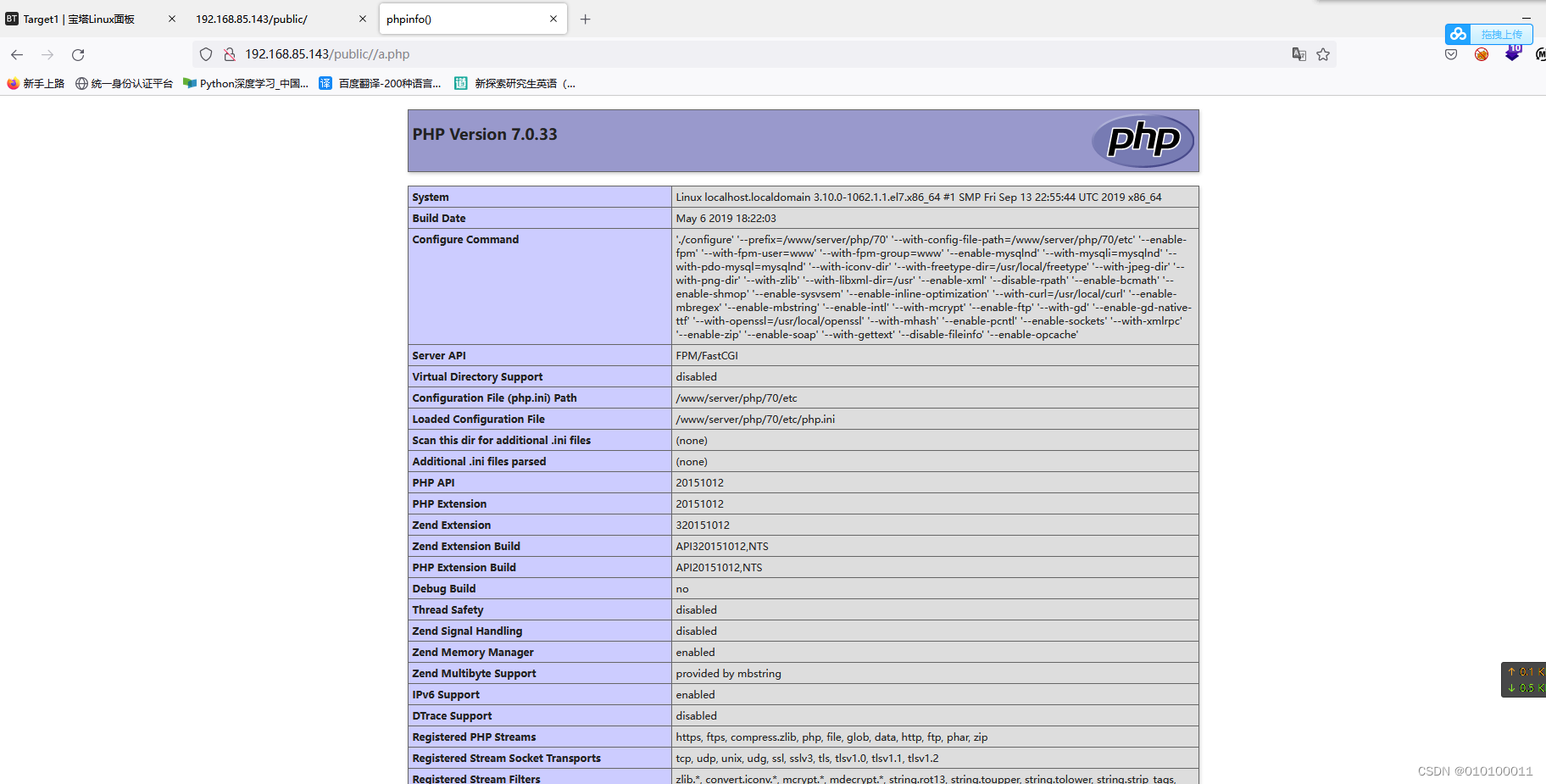
Task: Click the Debug Build value no
Action: (682, 589)
